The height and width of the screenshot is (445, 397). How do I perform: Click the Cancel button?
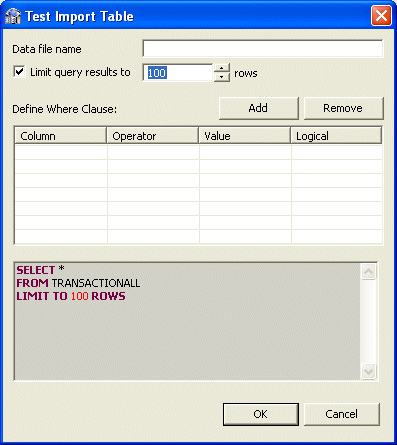(342, 414)
